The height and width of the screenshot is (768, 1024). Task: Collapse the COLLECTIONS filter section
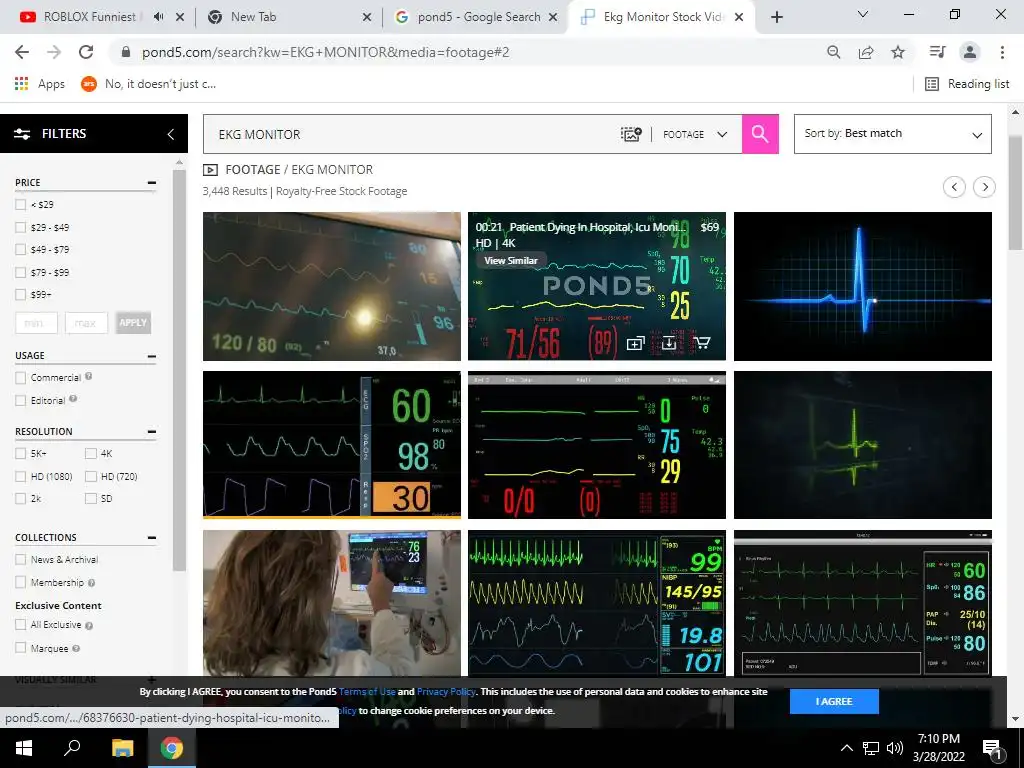tap(152, 537)
